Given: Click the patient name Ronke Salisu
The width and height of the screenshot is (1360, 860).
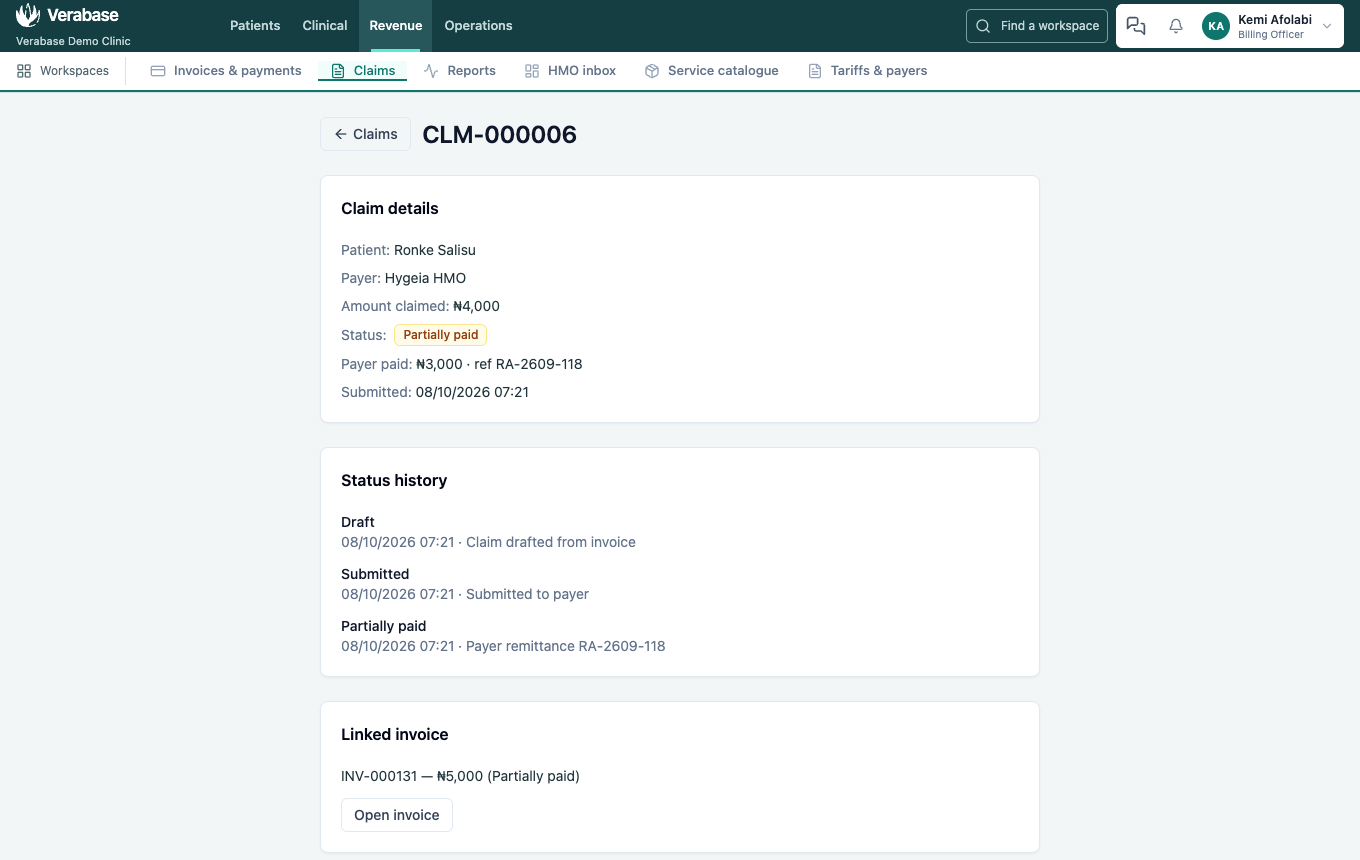Looking at the screenshot, I should point(435,250).
